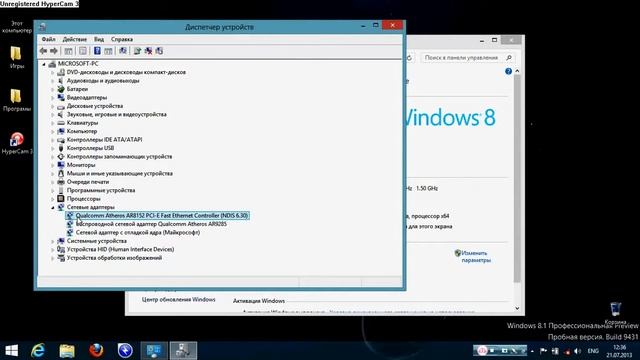Show hidden tray icons arrow
The image size is (640, 360).
(532, 351)
